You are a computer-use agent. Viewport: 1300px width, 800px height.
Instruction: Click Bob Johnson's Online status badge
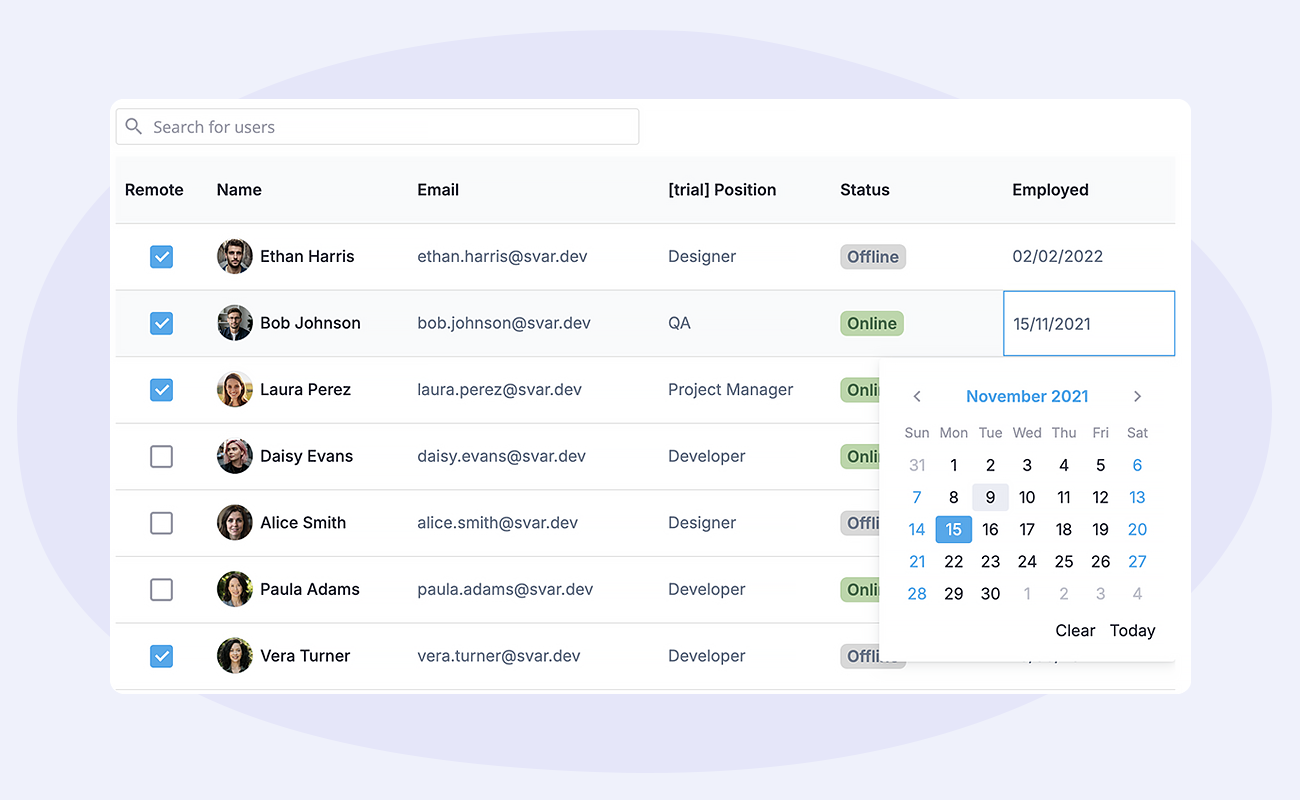click(872, 323)
